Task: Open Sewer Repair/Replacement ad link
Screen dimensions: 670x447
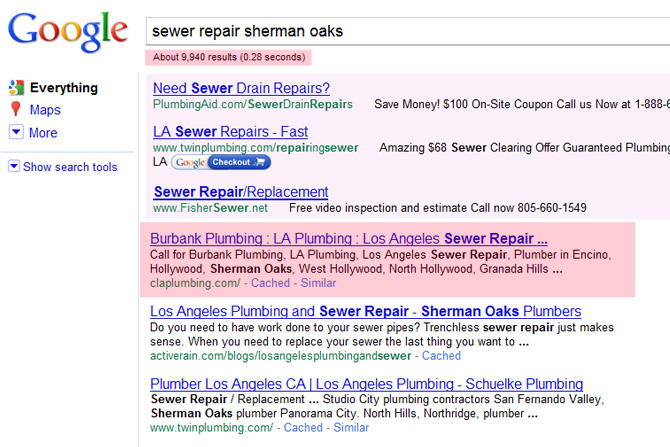Action: (x=241, y=191)
